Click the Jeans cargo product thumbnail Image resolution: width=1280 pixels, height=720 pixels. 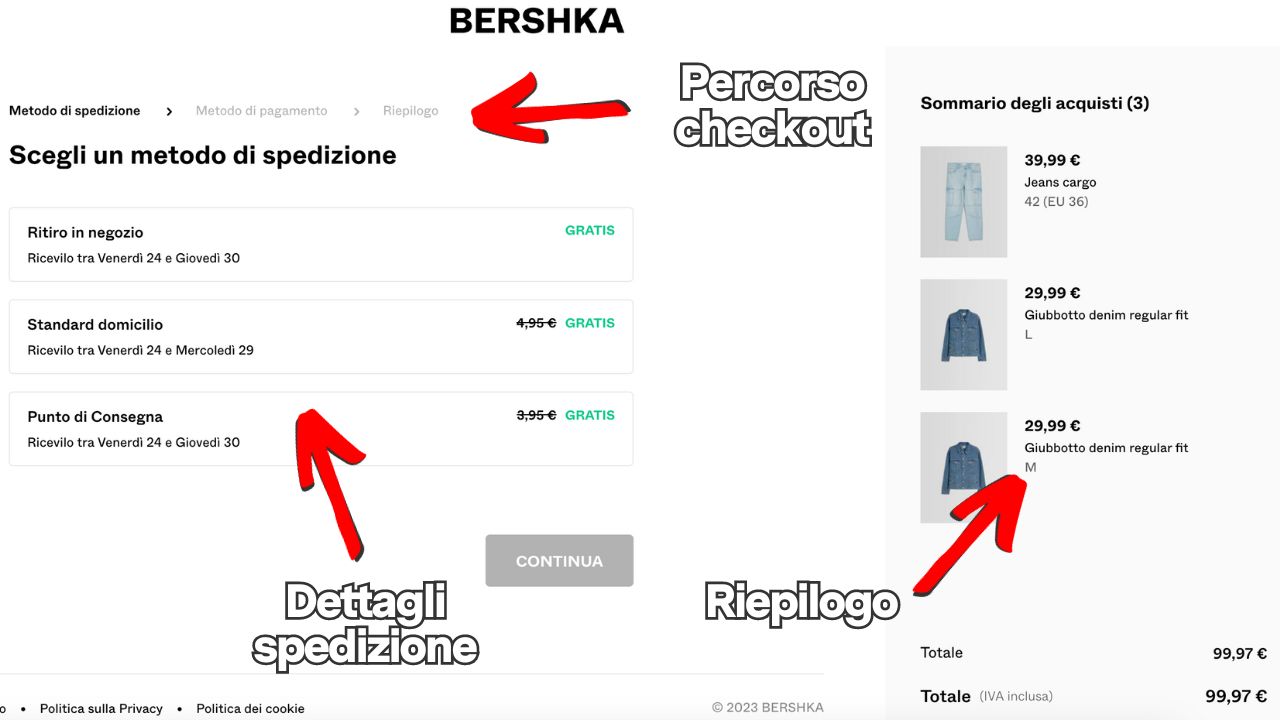point(962,202)
